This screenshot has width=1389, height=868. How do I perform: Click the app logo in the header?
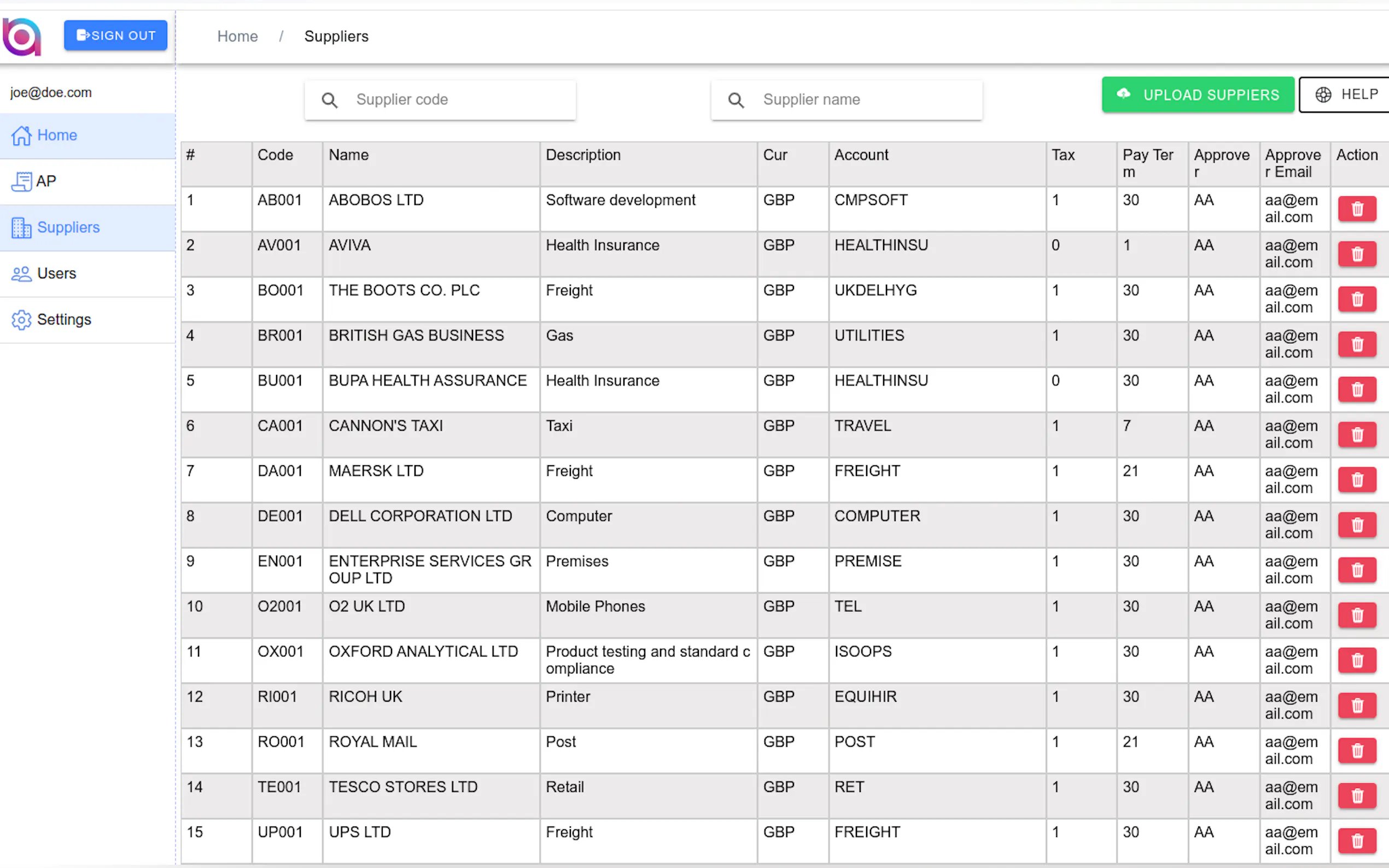[x=22, y=36]
